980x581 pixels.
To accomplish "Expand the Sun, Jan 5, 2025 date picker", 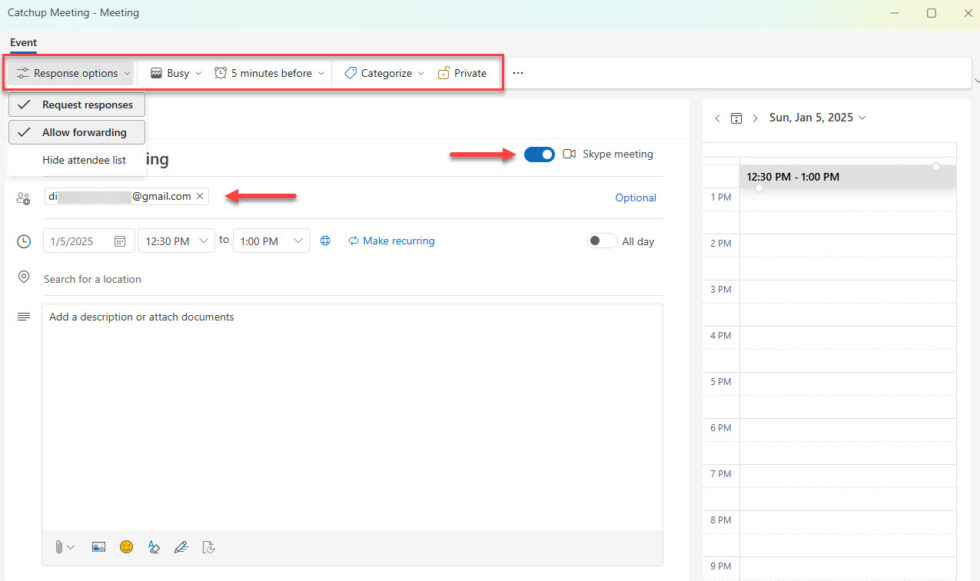I will point(818,117).
